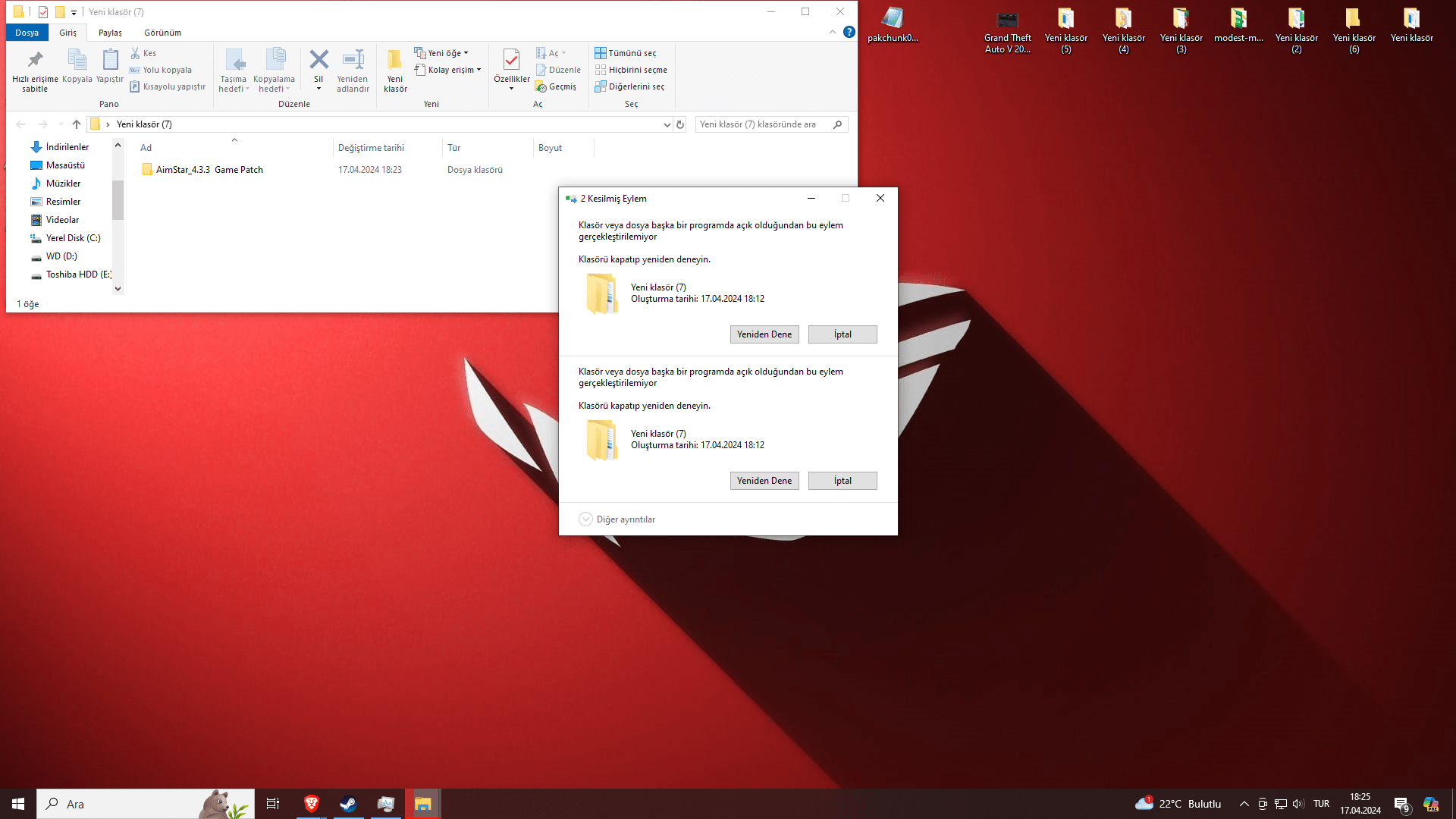Screen dimensions: 1456x819
Task: Click navigation pane scrollbar down arrow
Action: pyautogui.click(x=118, y=288)
